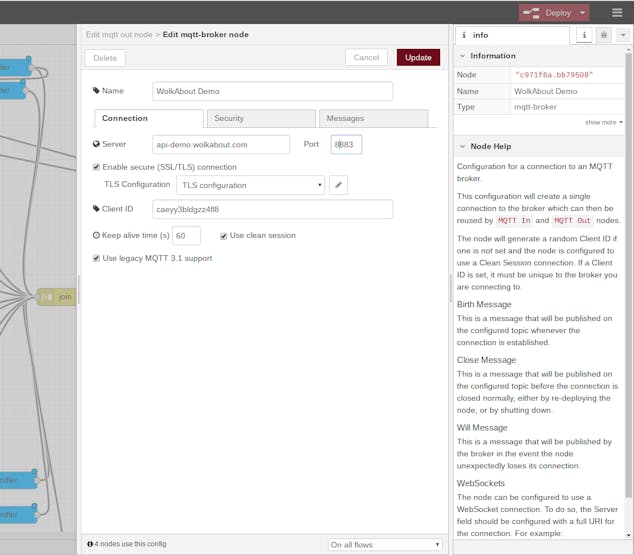The image size is (634, 555).
Task: Collapse the Node Help section
Action: 463,146
